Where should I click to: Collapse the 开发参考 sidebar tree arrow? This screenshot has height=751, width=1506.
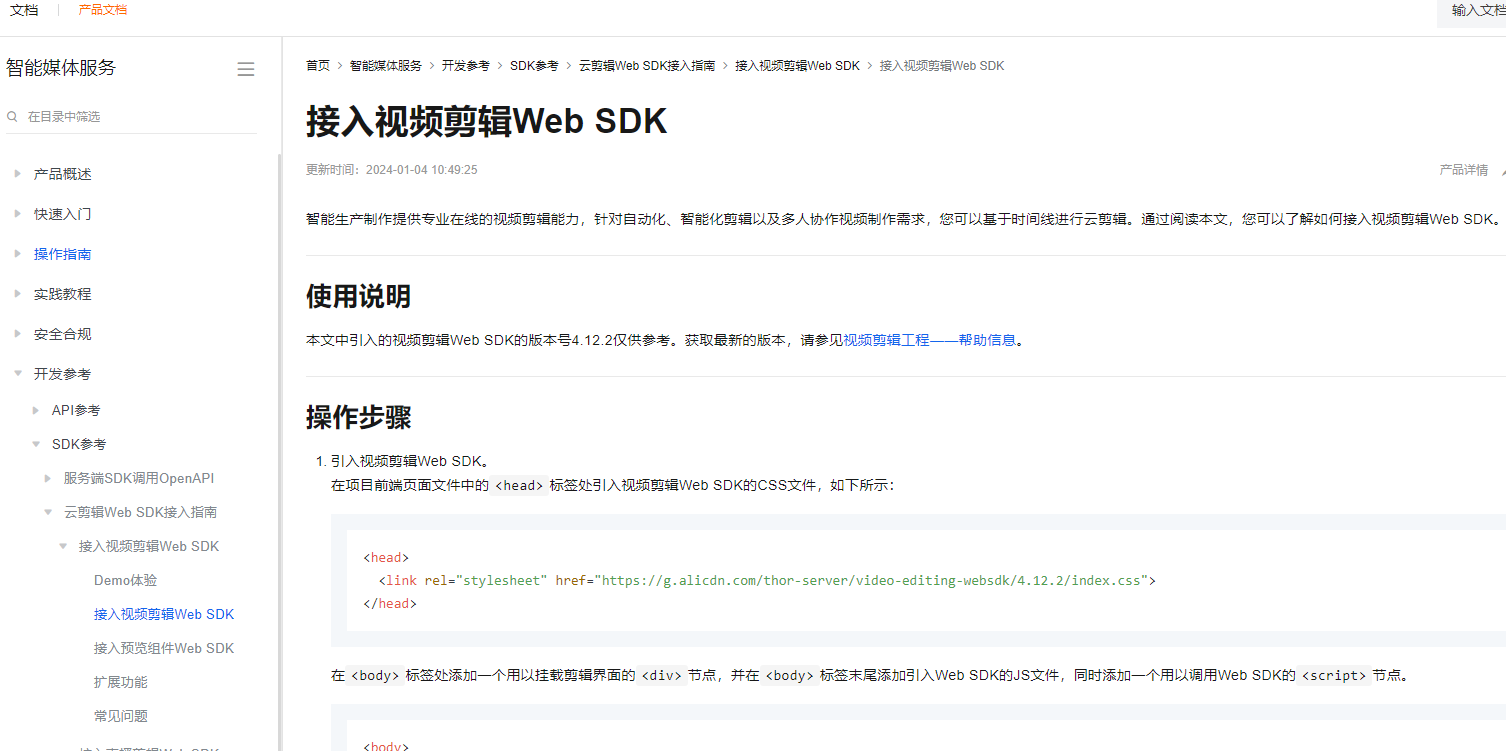(18, 374)
